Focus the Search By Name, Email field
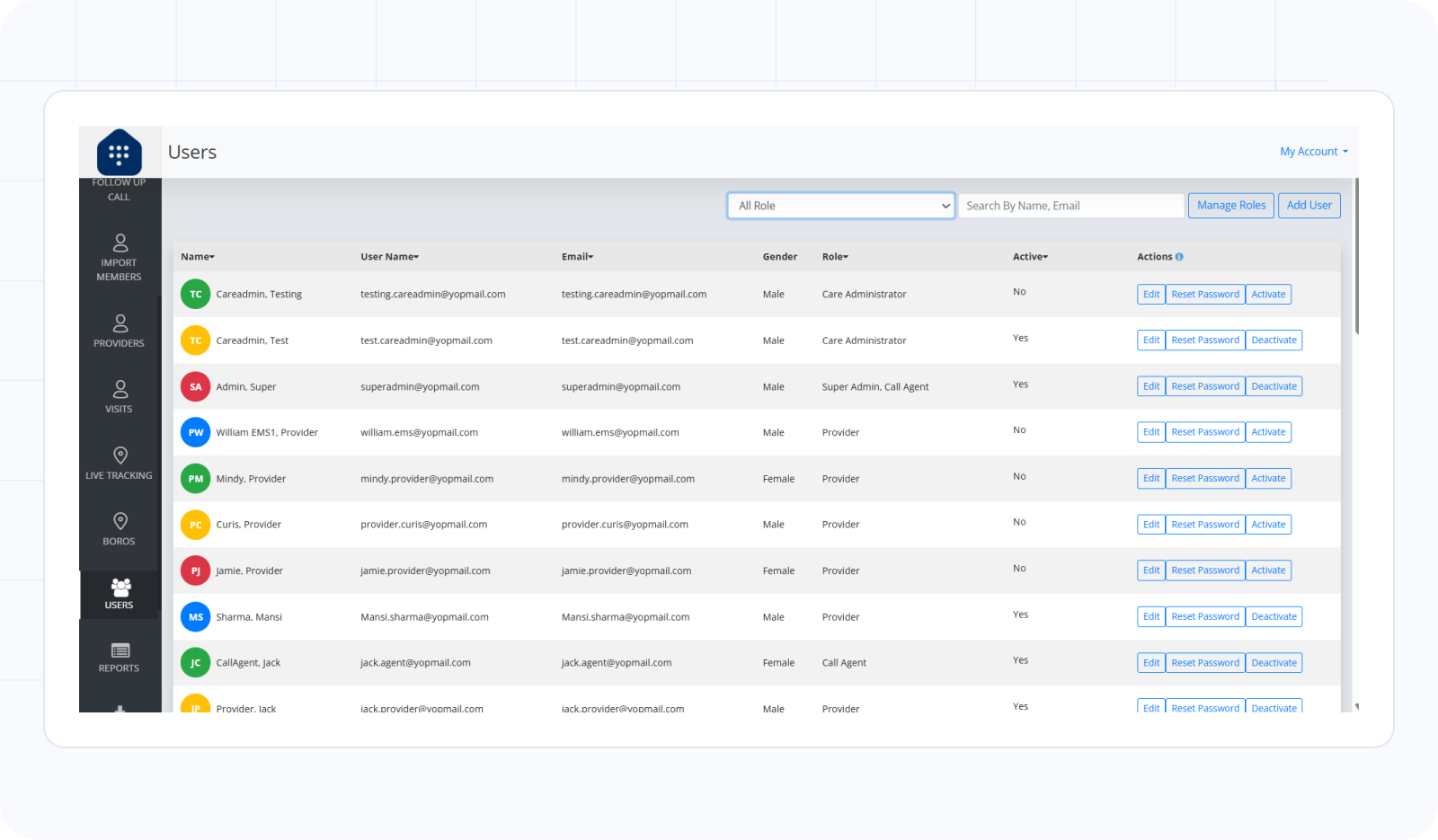Screen dimensions: 1438x840 [x=1070, y=206]
